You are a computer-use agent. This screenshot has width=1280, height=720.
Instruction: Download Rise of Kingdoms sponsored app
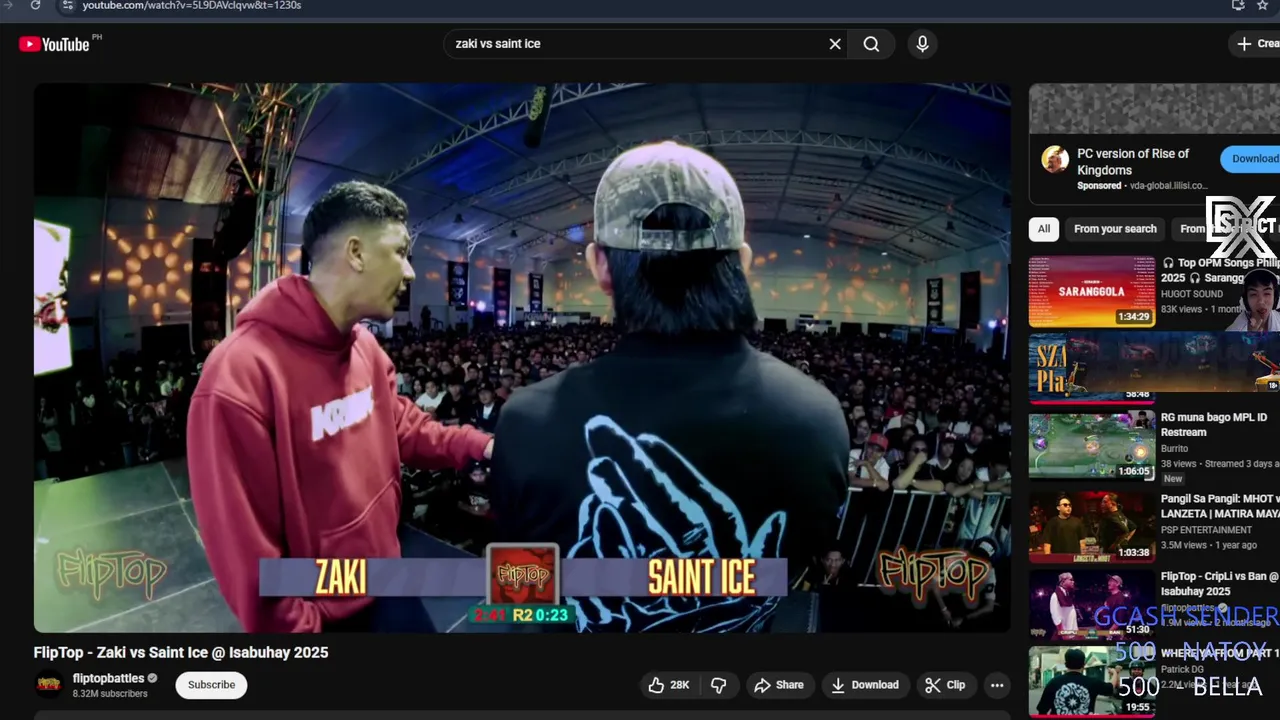tap(1252, 159)
